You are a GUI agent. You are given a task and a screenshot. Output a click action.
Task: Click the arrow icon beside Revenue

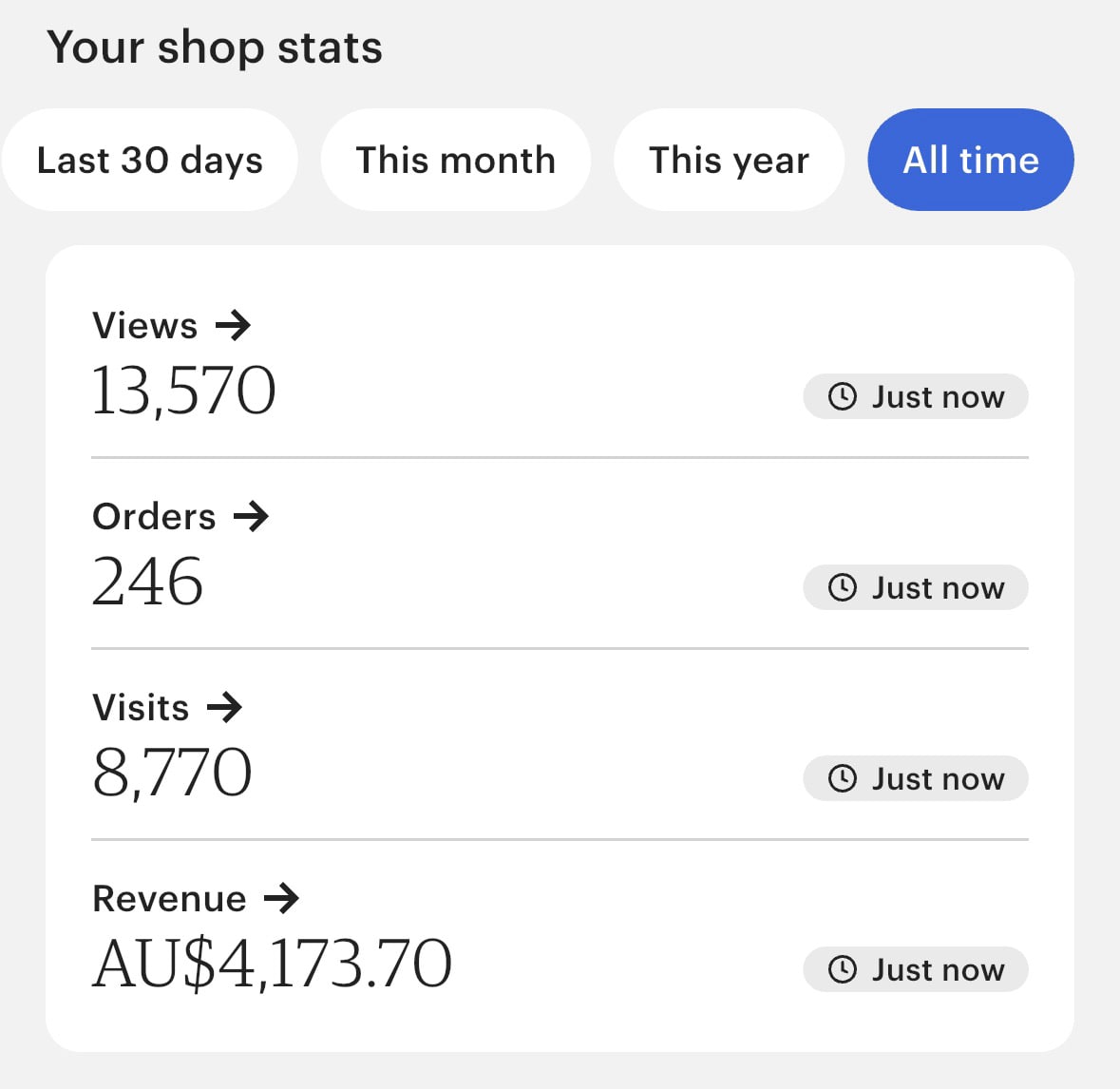(281, 899)
